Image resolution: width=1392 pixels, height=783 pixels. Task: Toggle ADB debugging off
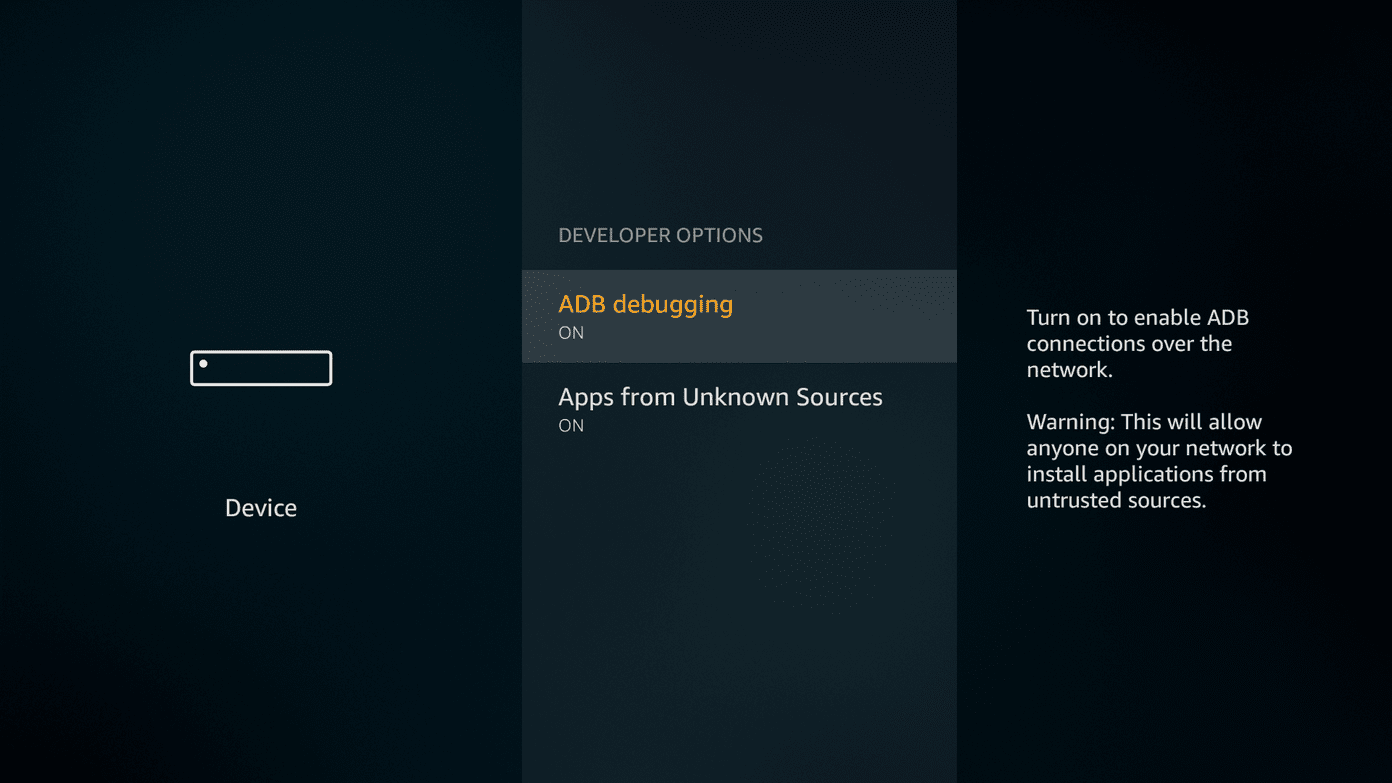tap(739, 316)
